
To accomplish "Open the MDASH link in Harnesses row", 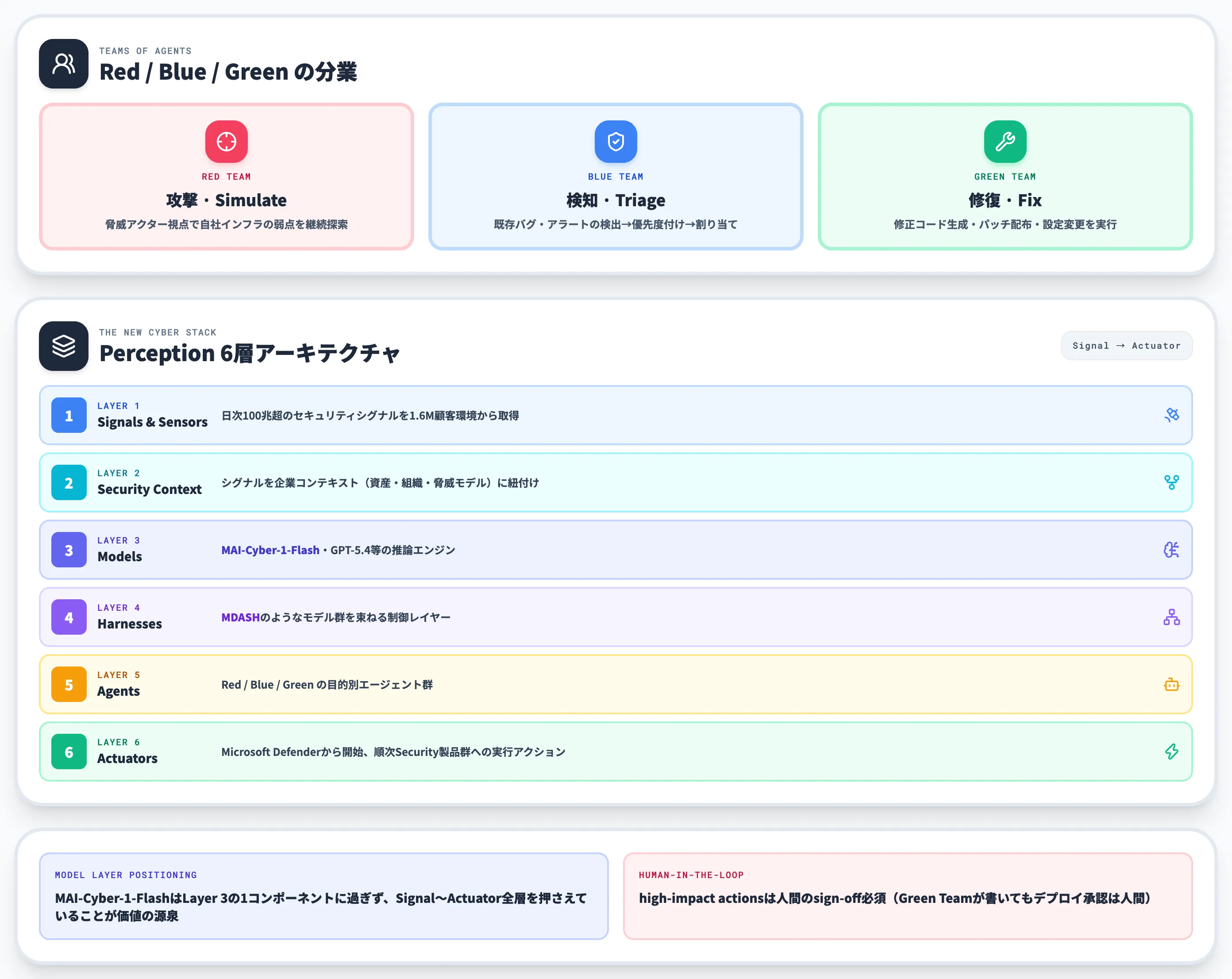I will pos(241,617).
